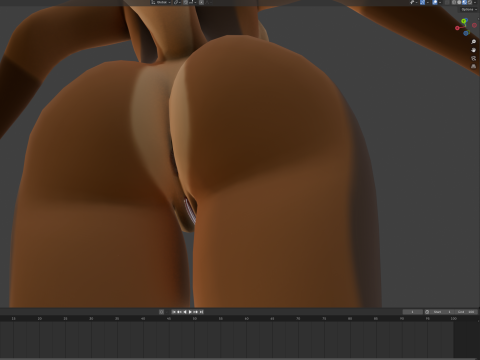The image size is (480, 360).
Task: Click play animation in reverse button
Action: click(185, 312)
